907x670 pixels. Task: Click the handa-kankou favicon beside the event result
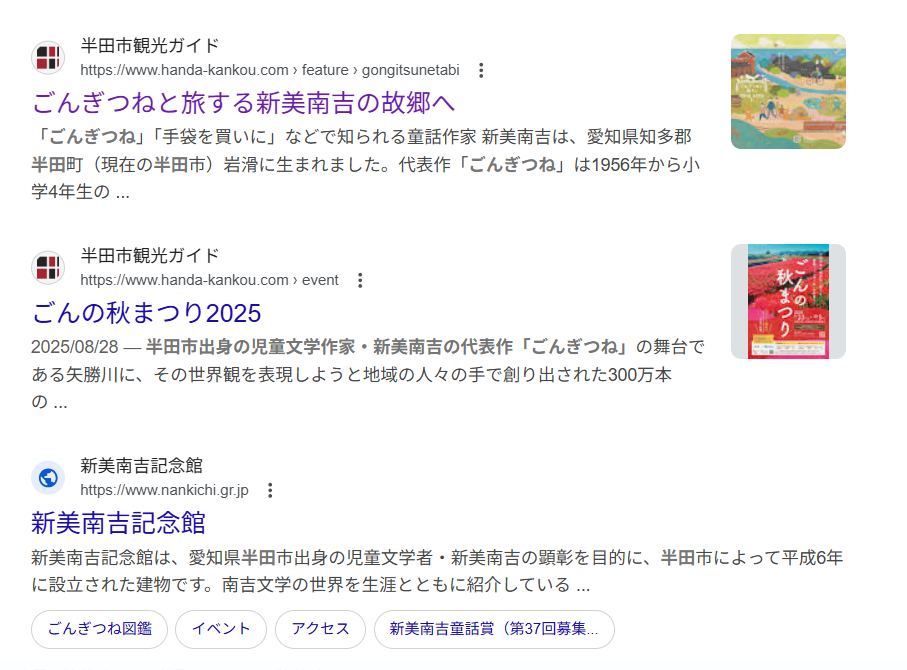pyautogui.click(x=48, y=268)
